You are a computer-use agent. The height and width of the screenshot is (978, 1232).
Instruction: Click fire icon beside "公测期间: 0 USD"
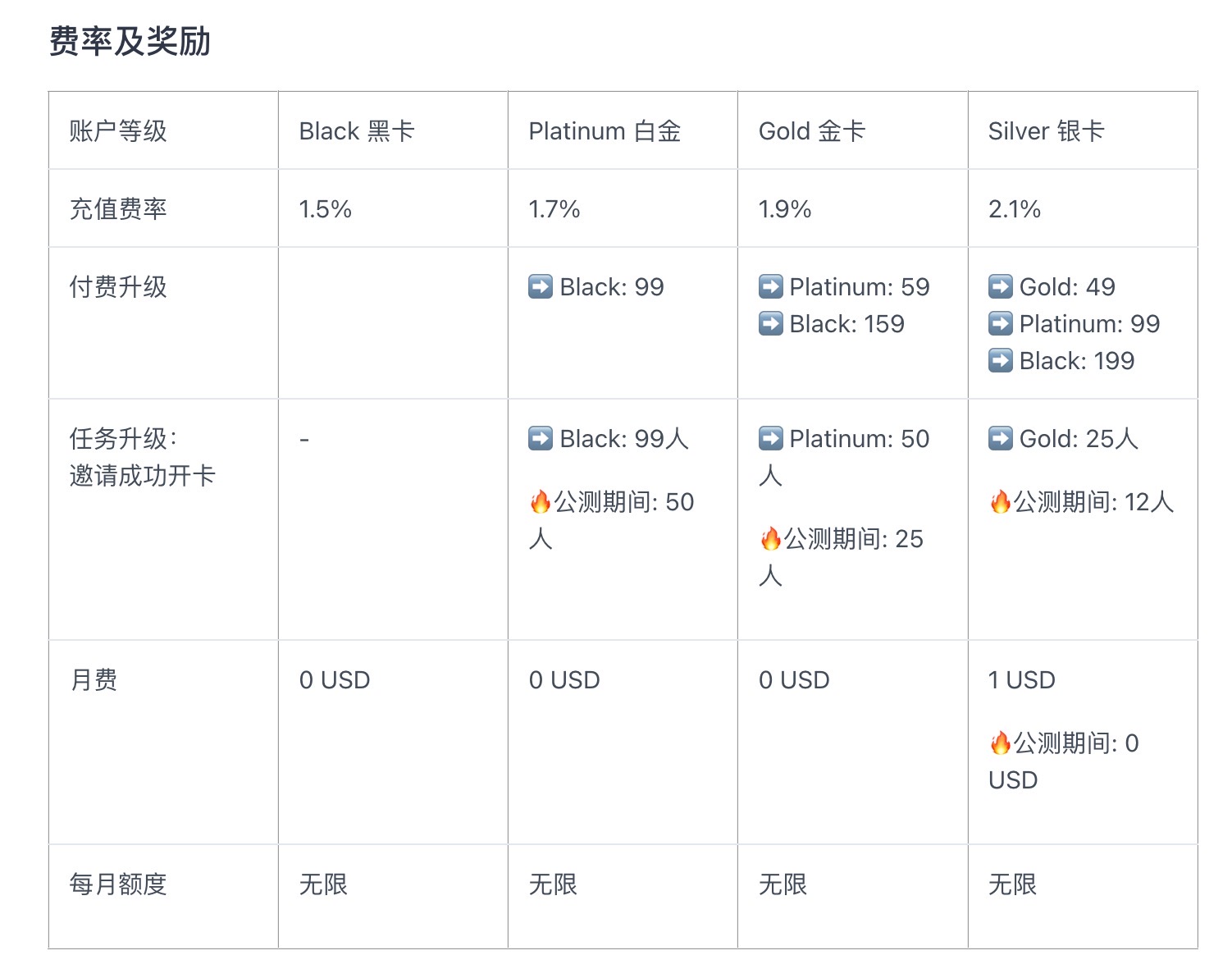[1001, 743]
